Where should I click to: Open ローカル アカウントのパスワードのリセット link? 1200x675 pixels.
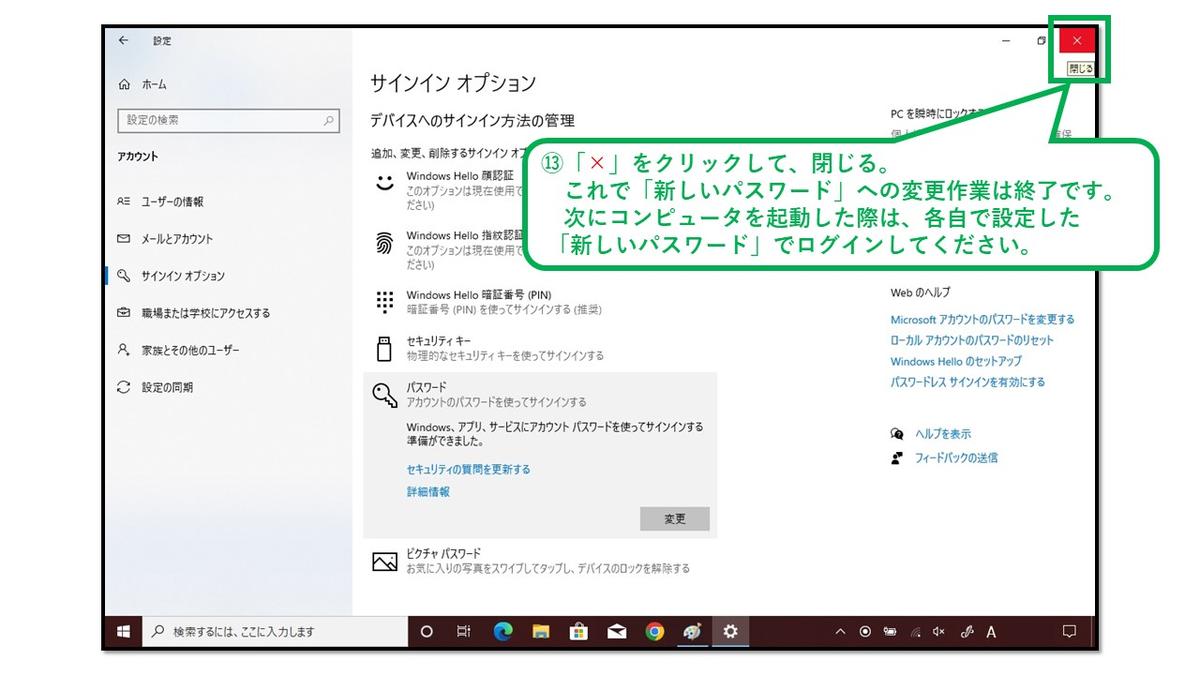(971, 341)
